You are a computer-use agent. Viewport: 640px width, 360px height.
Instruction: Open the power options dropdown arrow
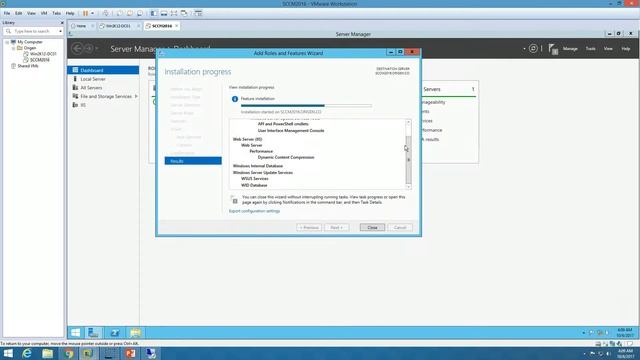tap(92, 13)
